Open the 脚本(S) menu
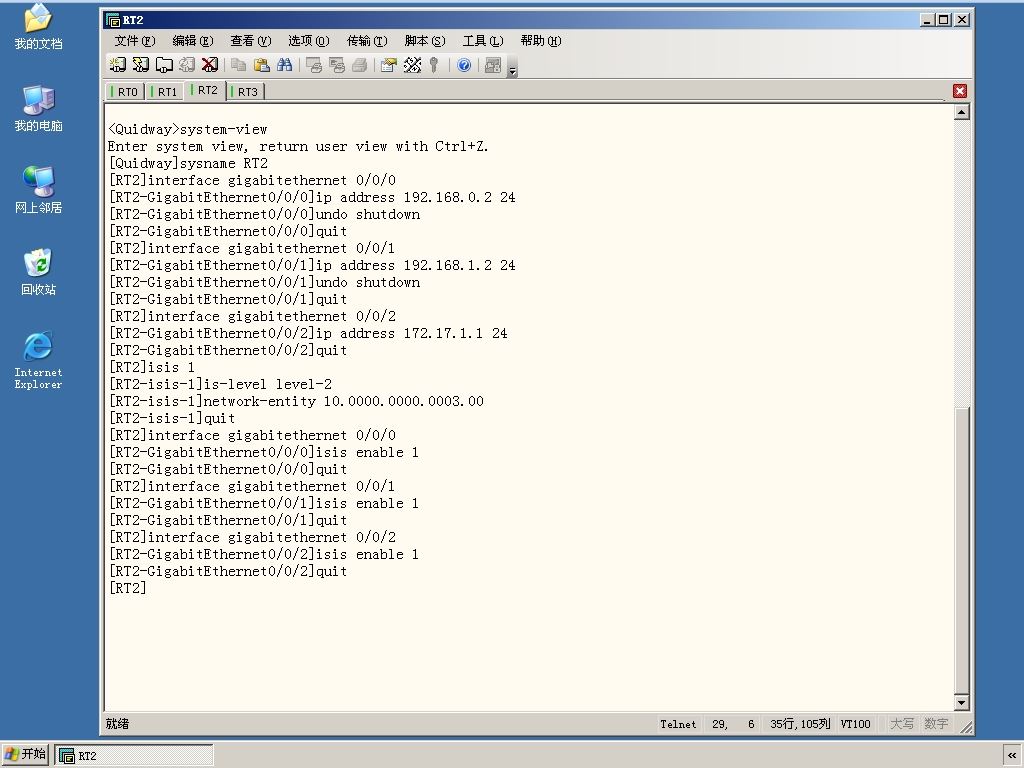The width and height of the screenshot is (1024, 768). click(425, 41)
